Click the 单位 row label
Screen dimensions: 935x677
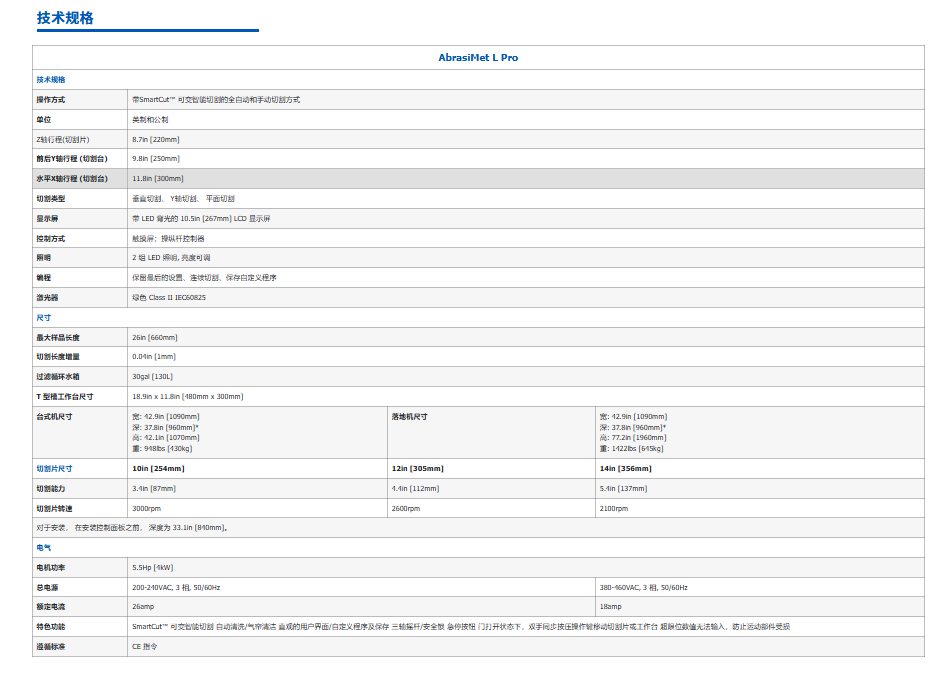44,120
